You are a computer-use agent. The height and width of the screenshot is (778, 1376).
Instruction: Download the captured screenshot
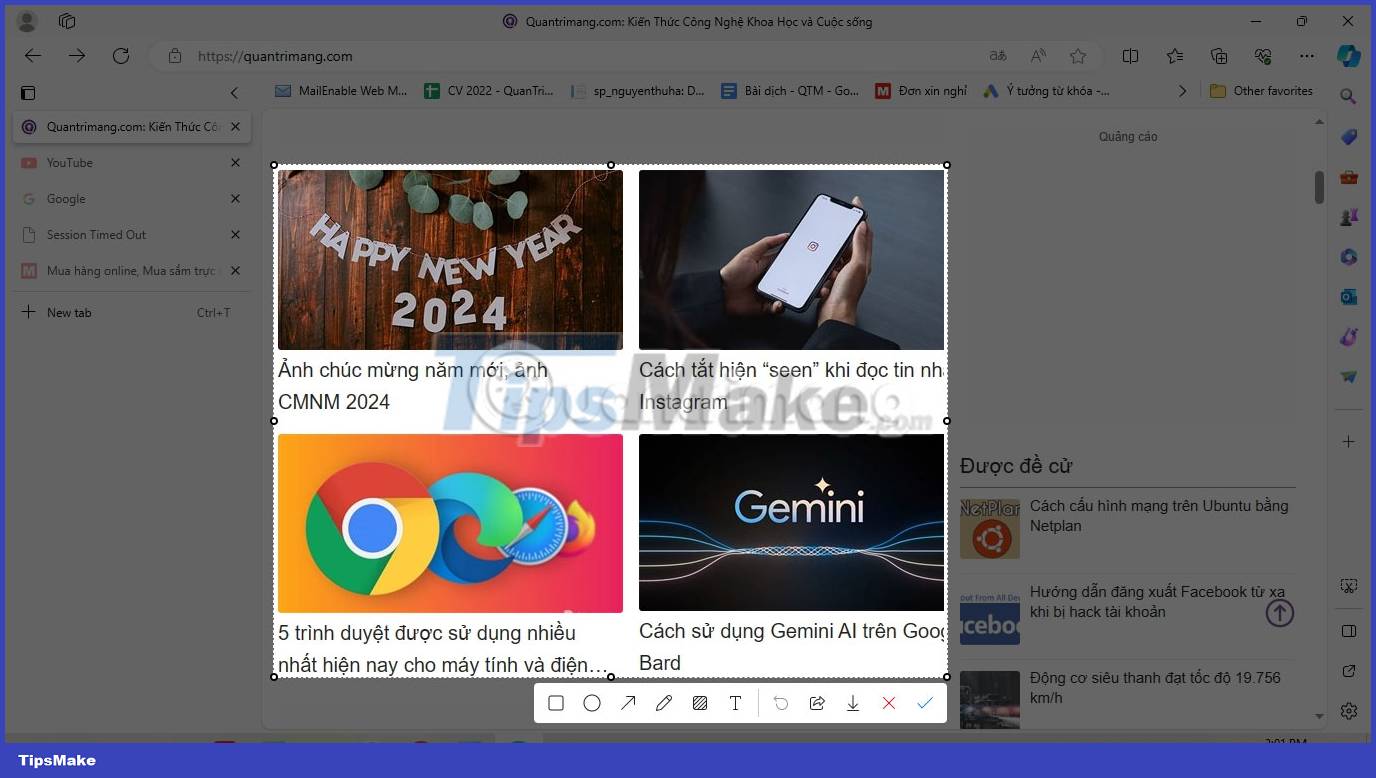853,702
